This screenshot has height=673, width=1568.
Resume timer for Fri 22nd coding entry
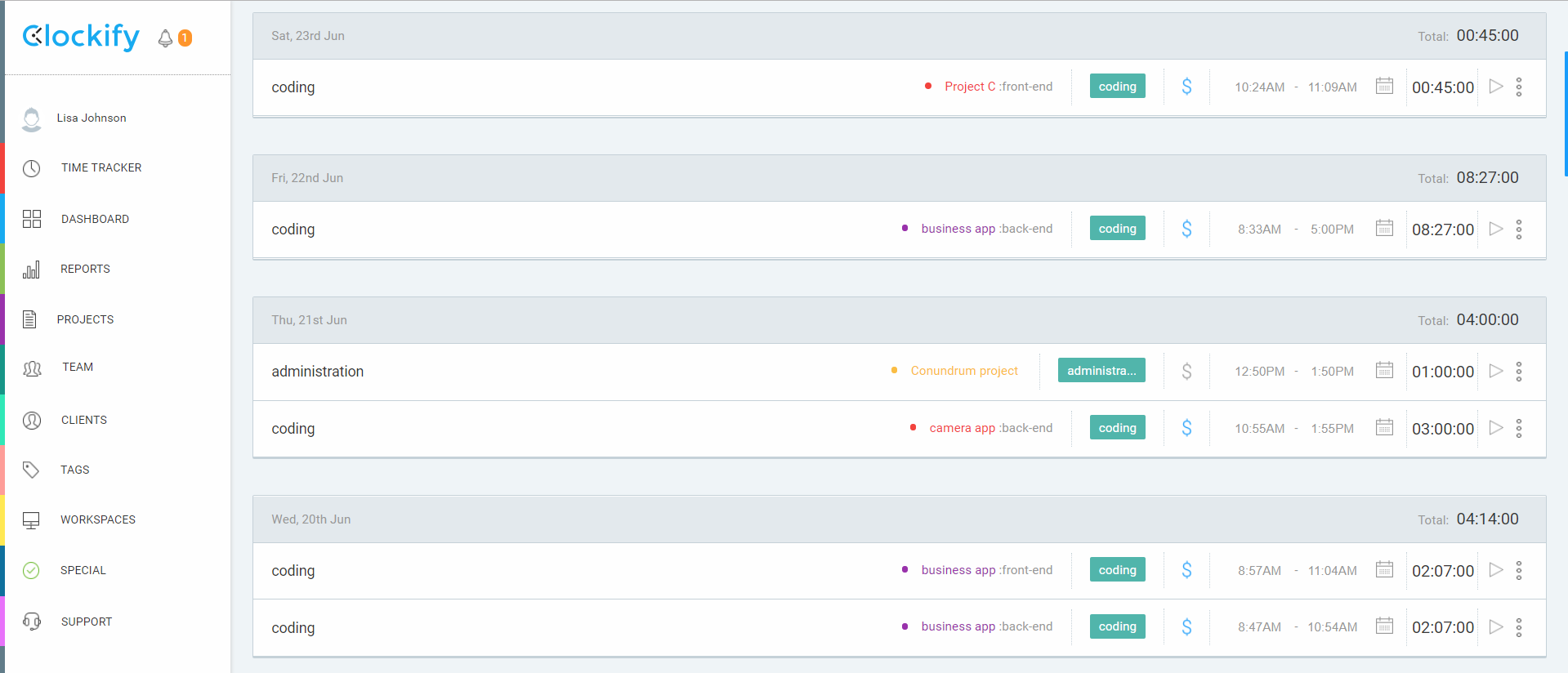[x=1495, y=229]
